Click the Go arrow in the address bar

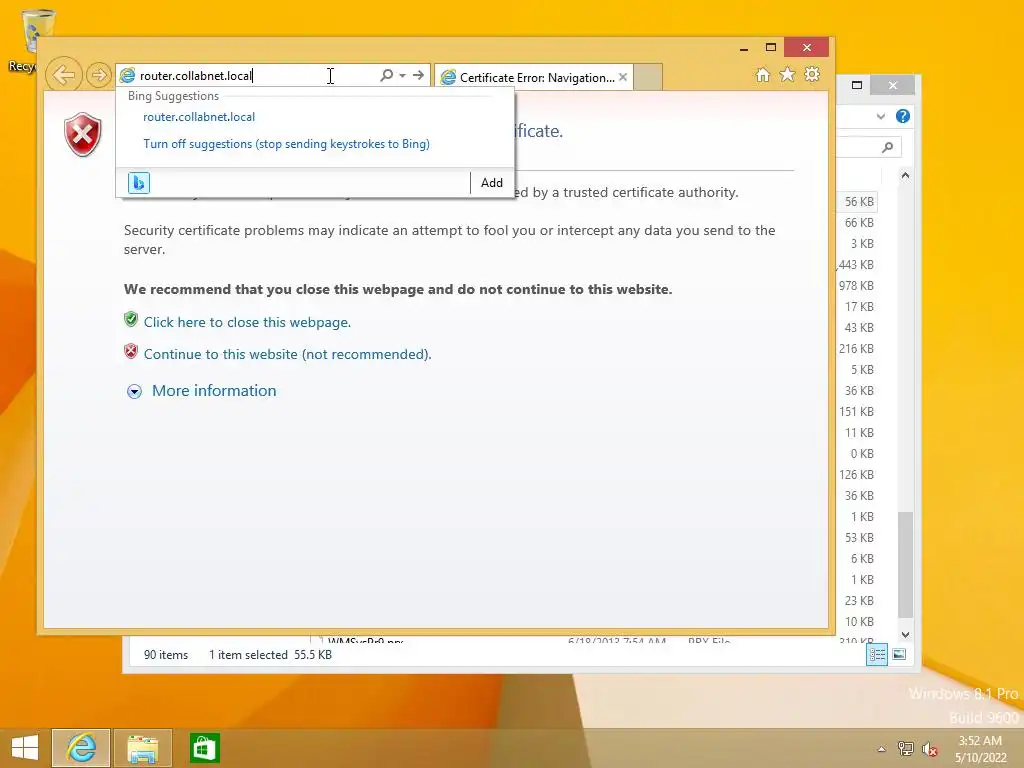pos(419,76)
